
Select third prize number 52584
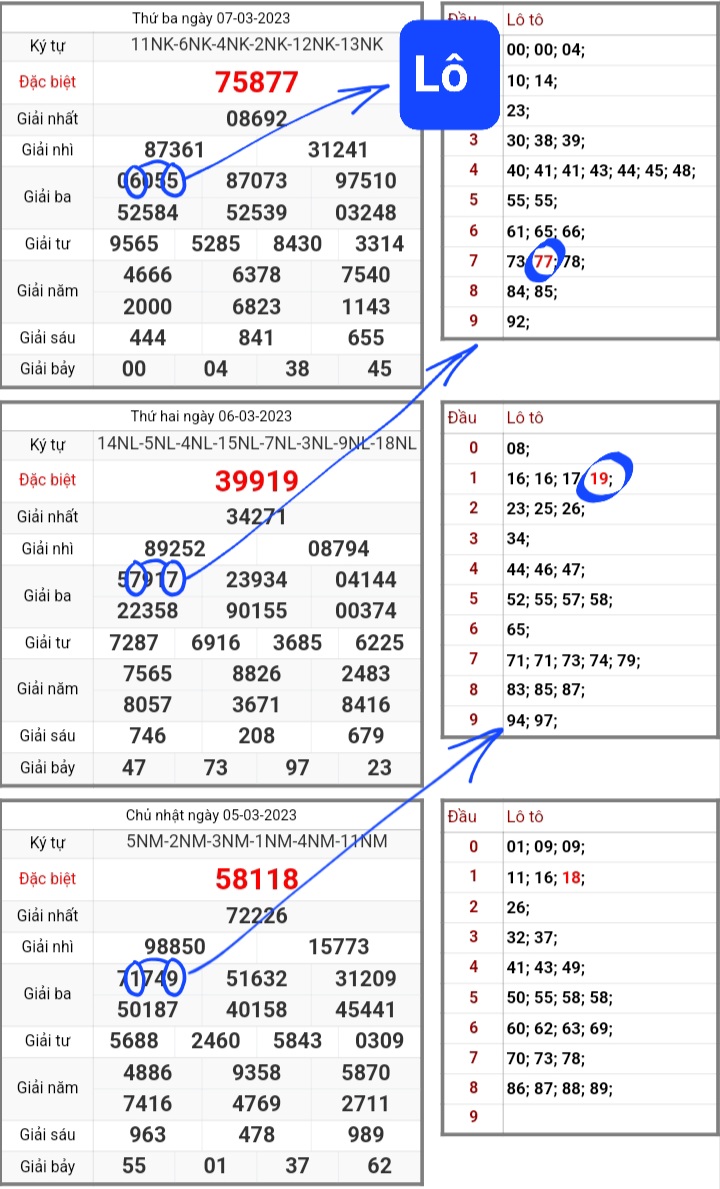tap(148, 212)
